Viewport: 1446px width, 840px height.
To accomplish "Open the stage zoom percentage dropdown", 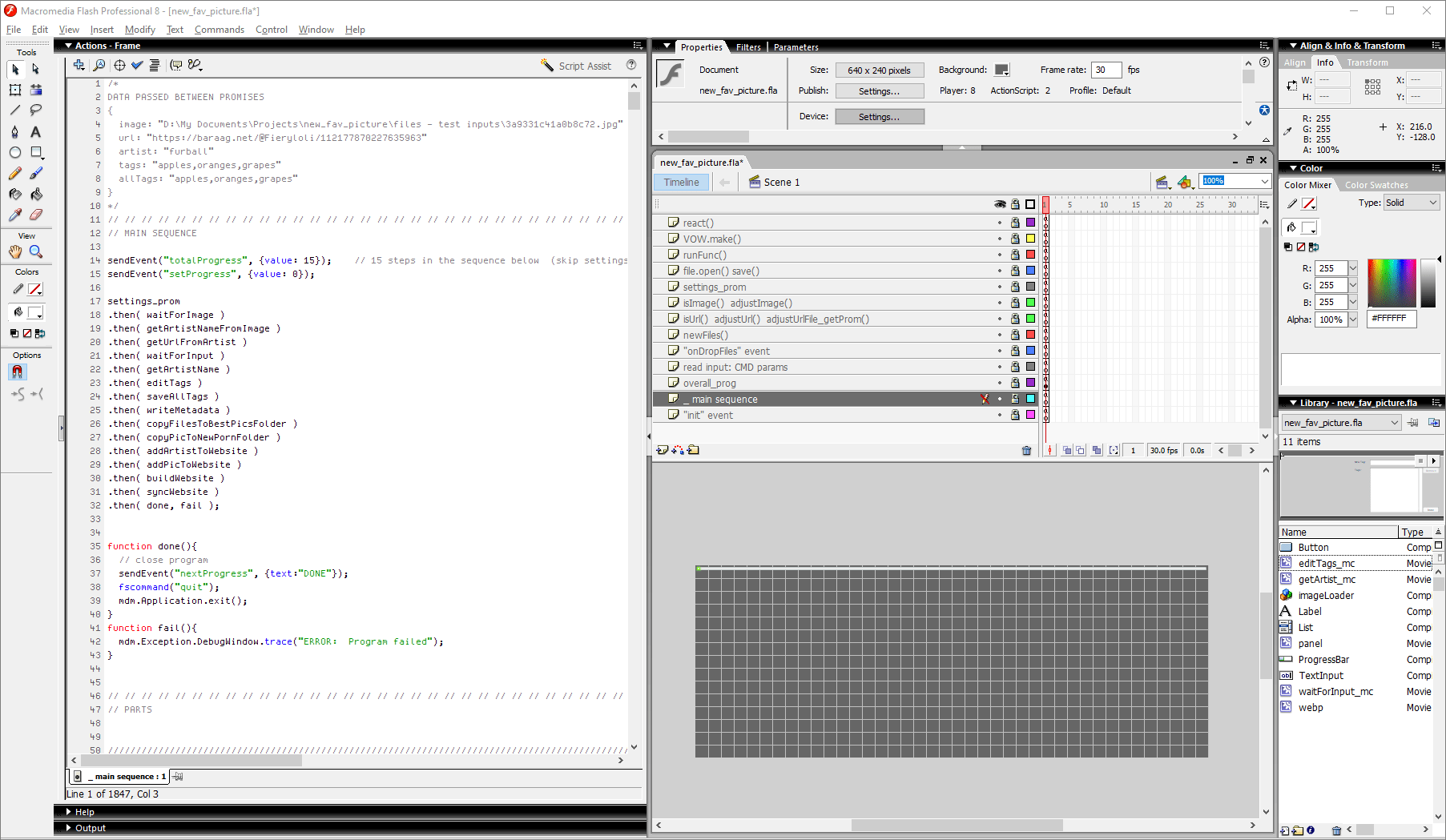I will click(1265, 182).
